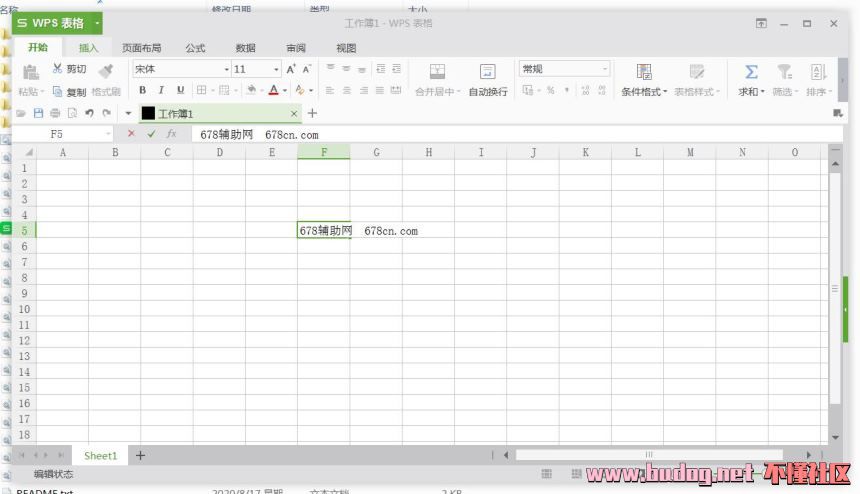Switch to the 插入 (Insert) tab

click(89, 47)
